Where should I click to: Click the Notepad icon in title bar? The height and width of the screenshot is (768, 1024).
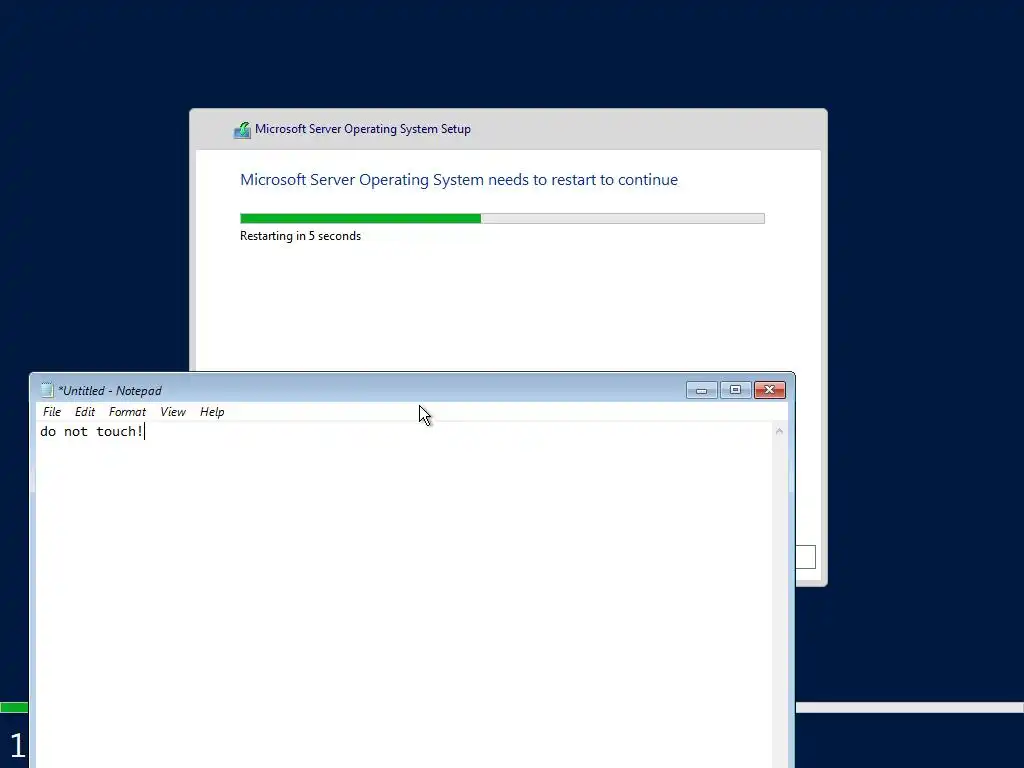click(x=47, y=390)
